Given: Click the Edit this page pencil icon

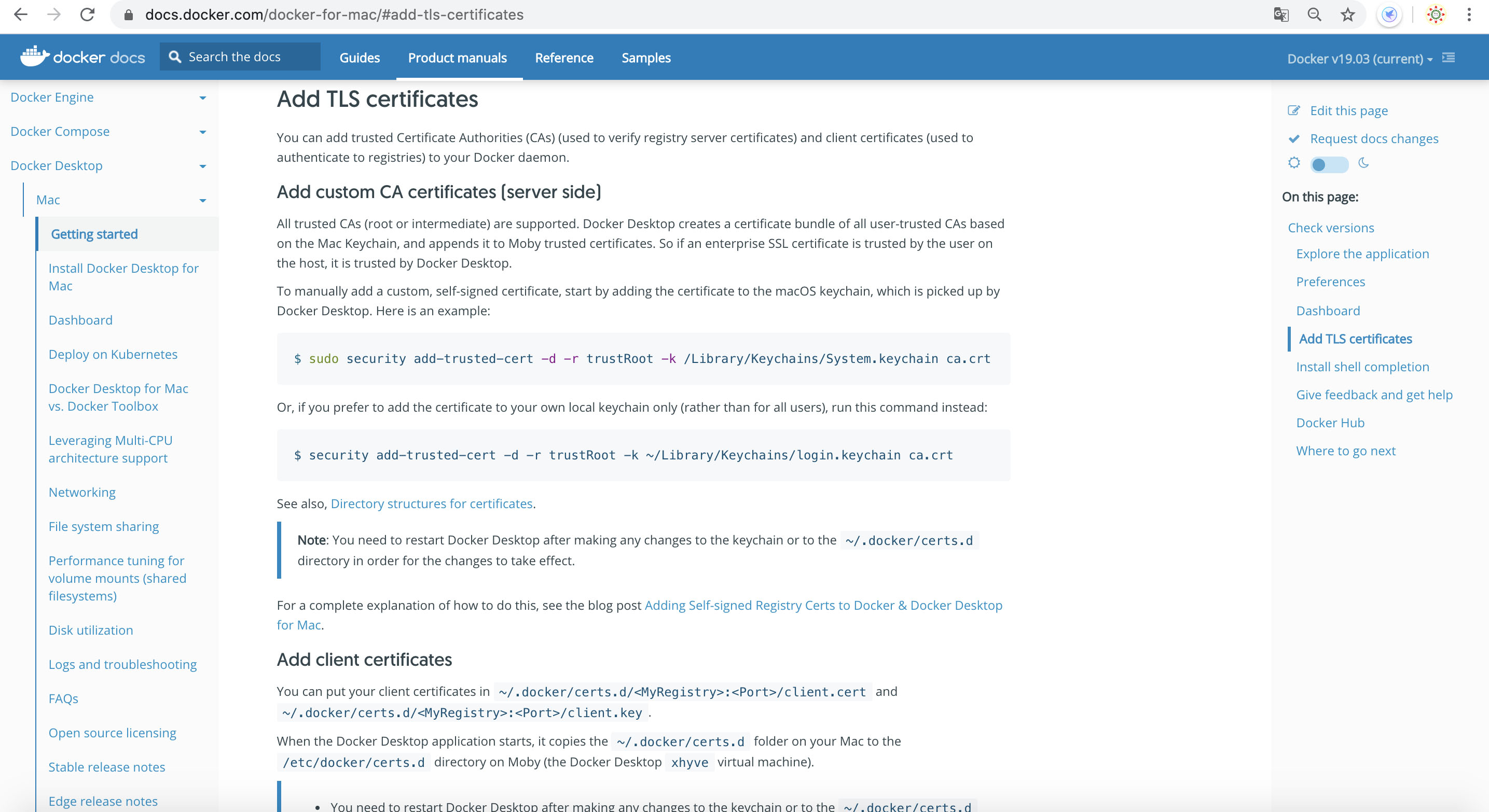Looking at the screenshot, I should click(1293, 110).
